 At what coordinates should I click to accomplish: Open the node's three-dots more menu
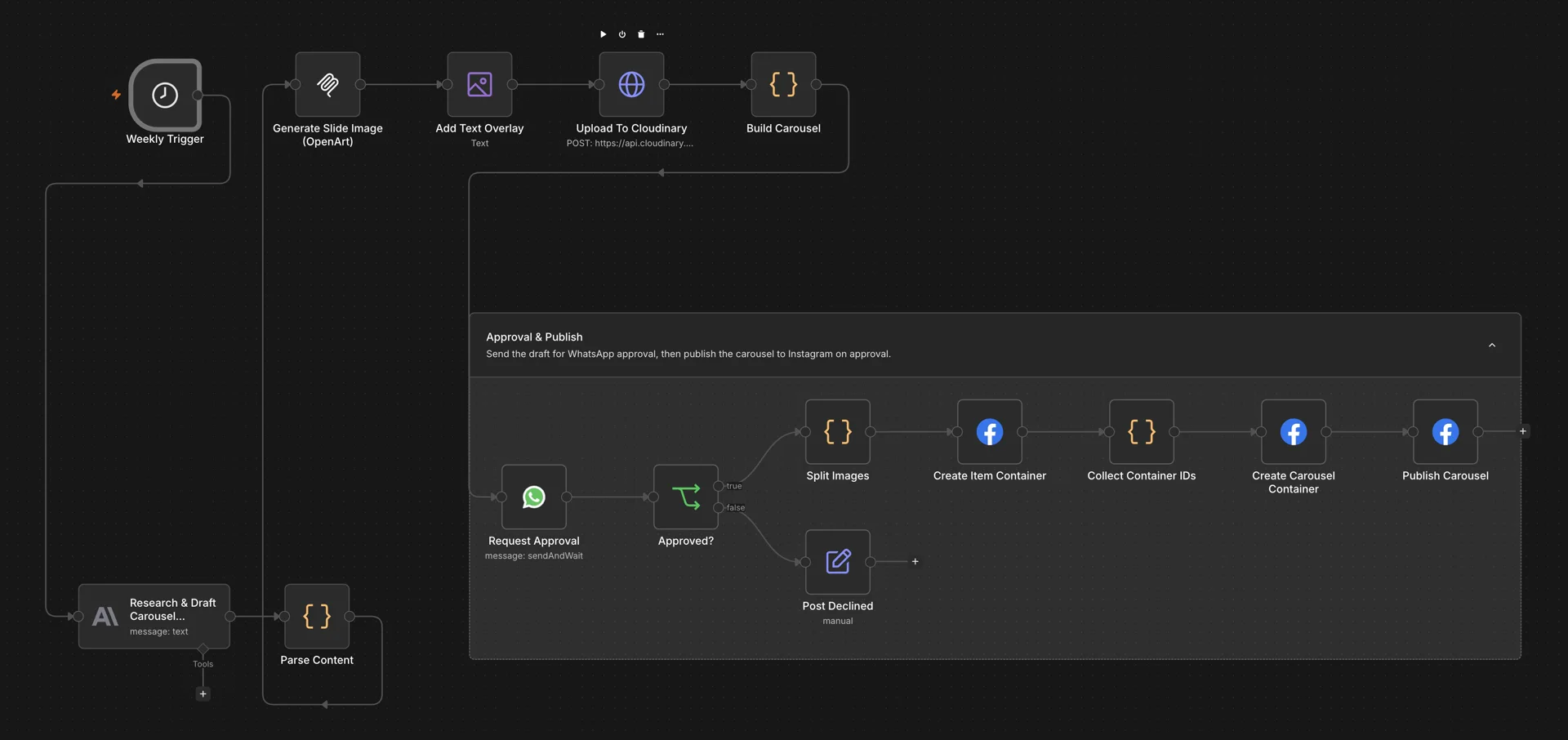660,34
